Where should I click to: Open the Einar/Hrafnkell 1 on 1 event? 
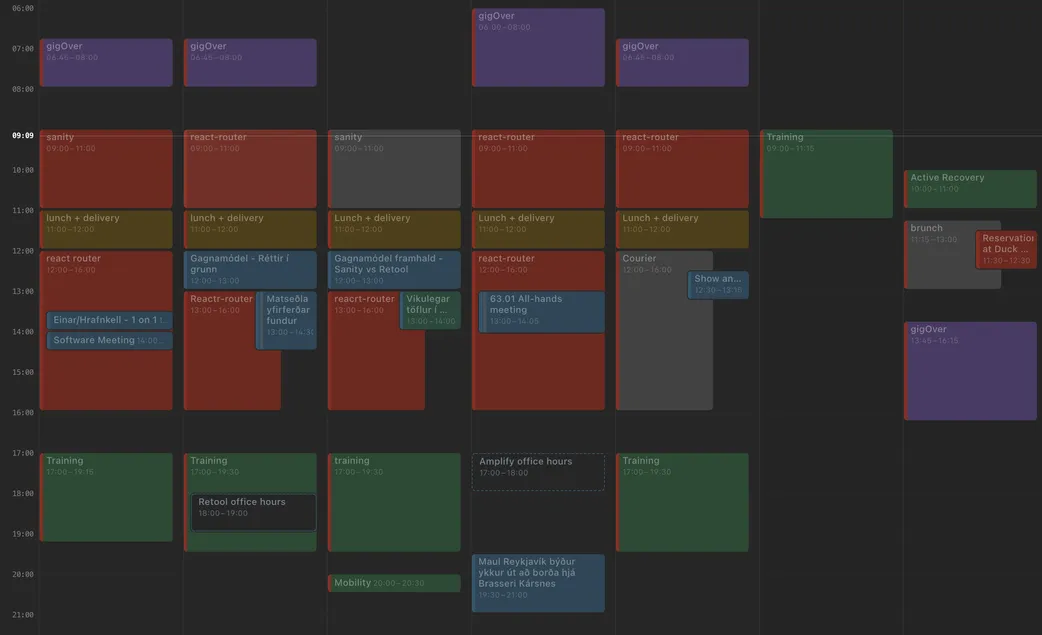coord(110,318)
